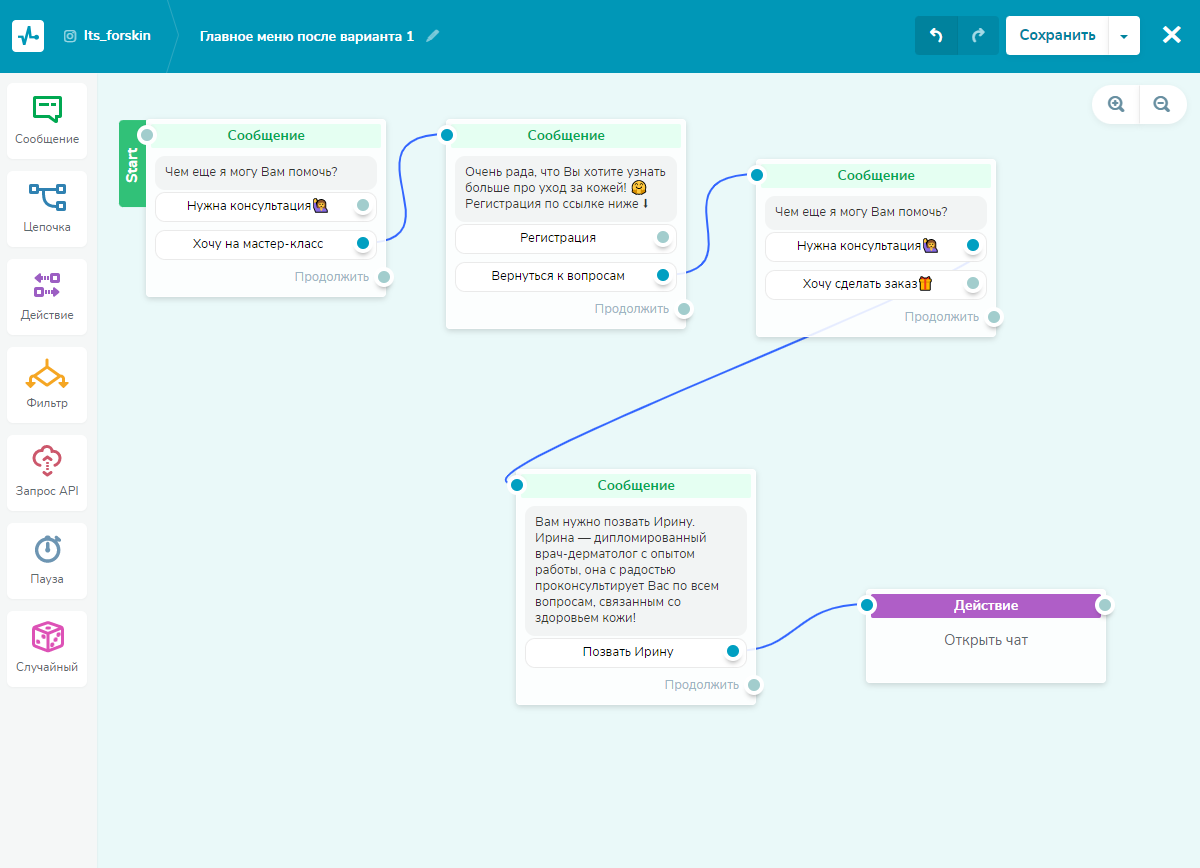Select the Случайный block in sidebar
The width and height of the screenshot is (1200, 868).
[47, 649]
